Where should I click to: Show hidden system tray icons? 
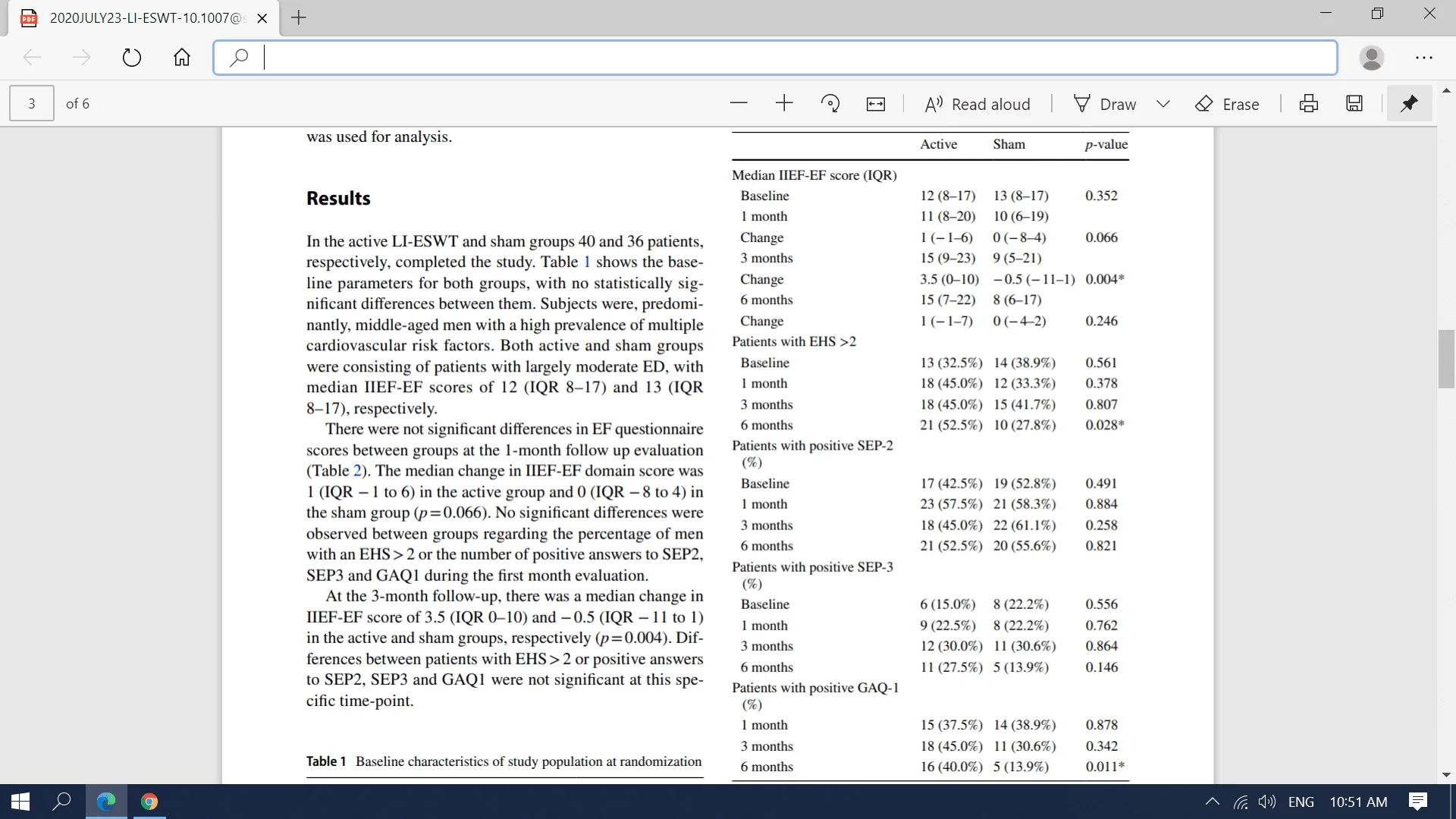1213,802
